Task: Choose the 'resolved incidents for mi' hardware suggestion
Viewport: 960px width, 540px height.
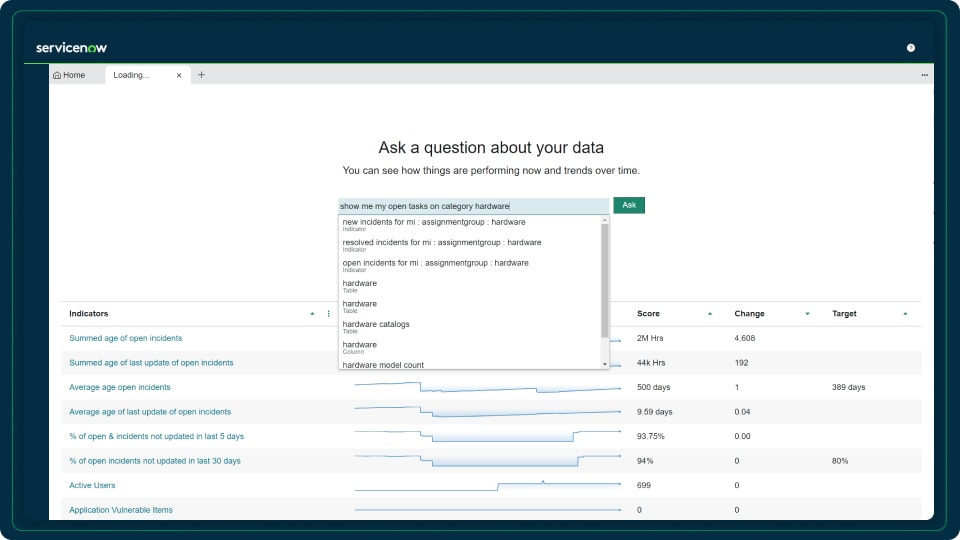Action: pos(441,243)
